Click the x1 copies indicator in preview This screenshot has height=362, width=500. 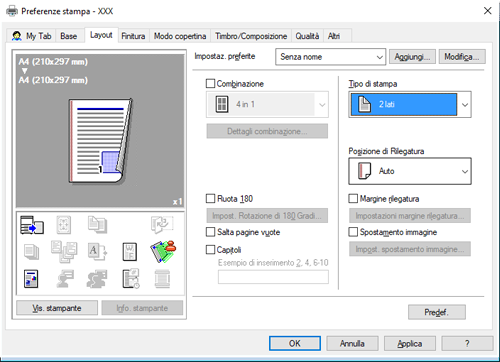point(177,202)
